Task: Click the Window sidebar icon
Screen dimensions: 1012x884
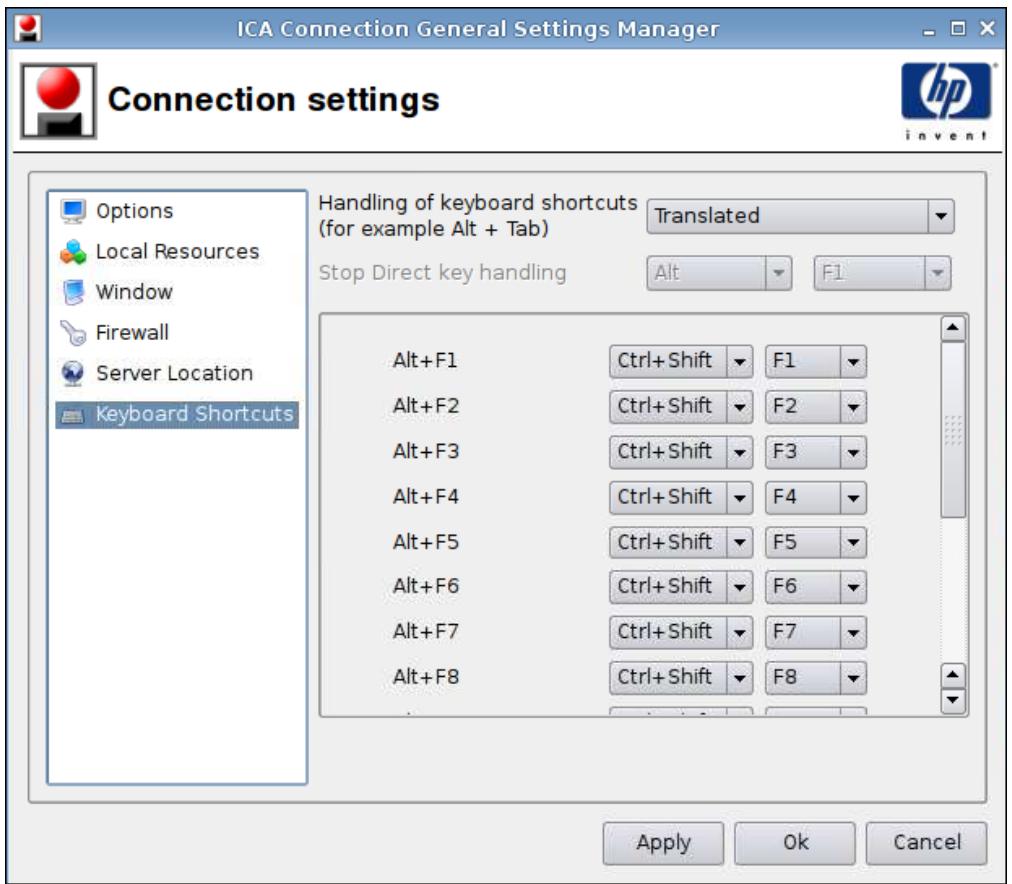Action: (x=73, y=292)
